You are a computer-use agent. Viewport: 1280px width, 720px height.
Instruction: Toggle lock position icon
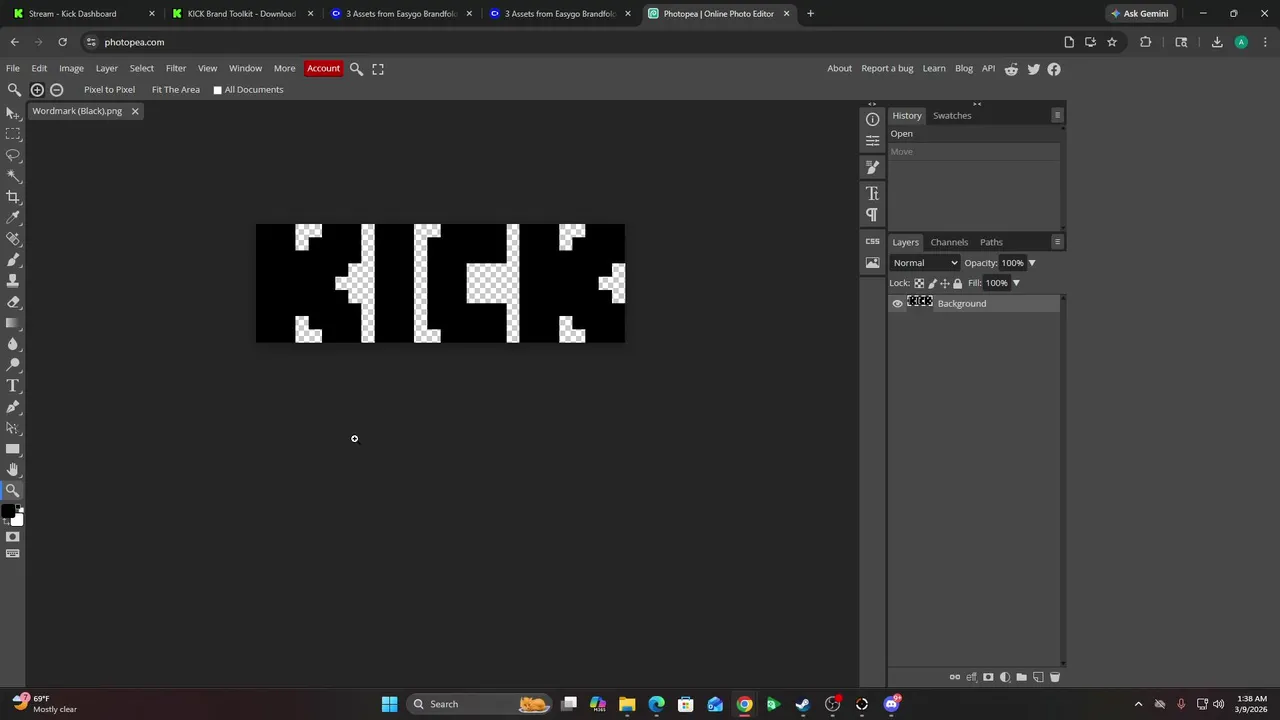pyautogui.click(x=944, y=283)
